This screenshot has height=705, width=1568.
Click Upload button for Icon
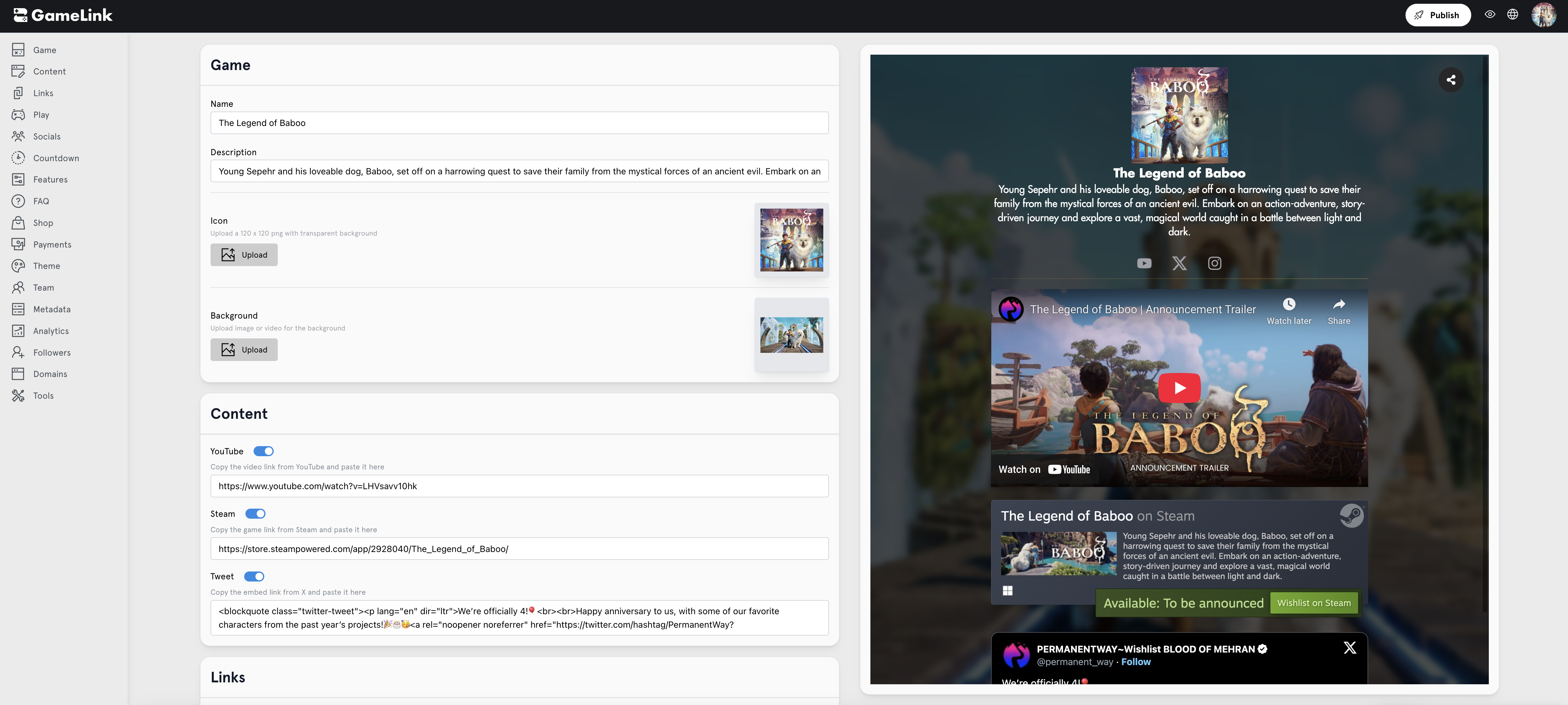pyautogui.click(x=244, y=254)
